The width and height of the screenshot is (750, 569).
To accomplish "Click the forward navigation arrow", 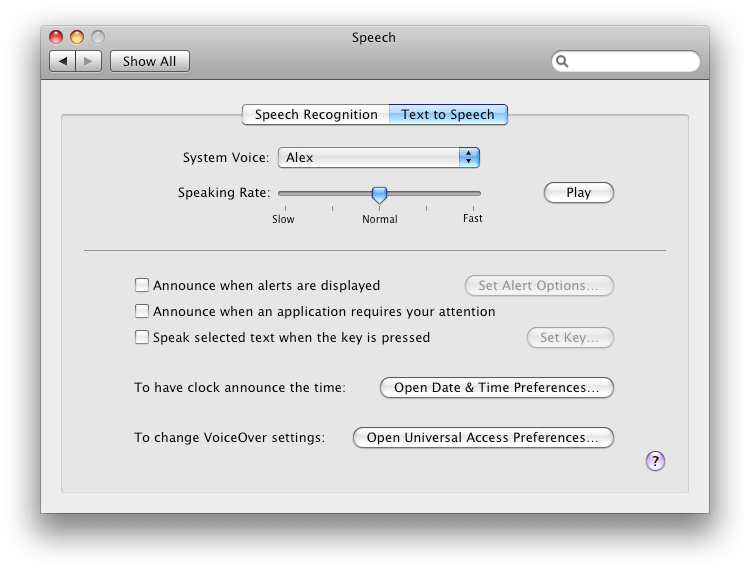I will [88, 61].
